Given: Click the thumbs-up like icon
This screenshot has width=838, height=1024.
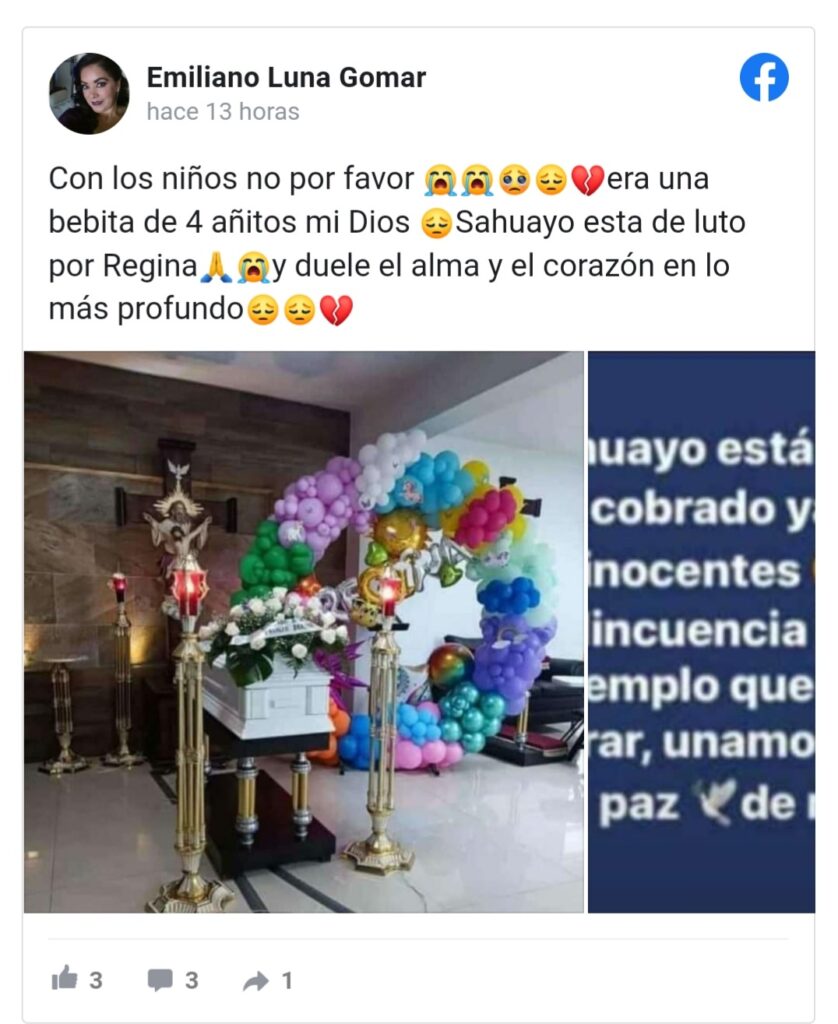Looking at the screenshot, I should [64, 978].
